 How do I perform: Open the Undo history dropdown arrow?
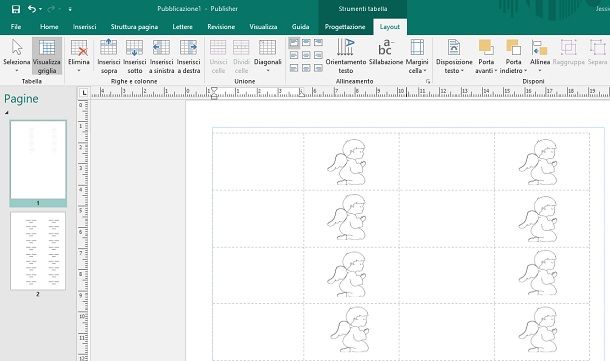pyautogui.click(x=40, y=9)
